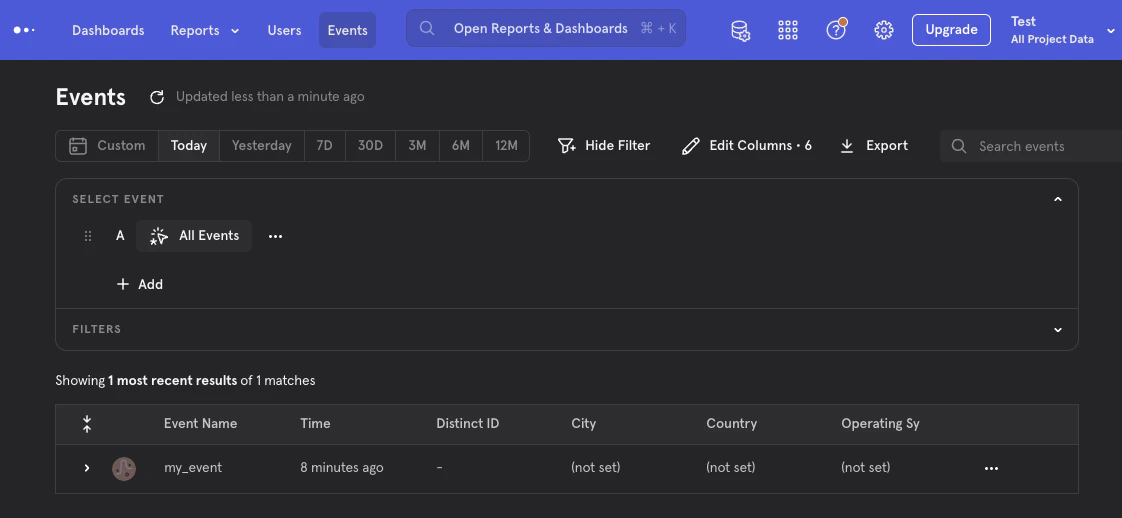Open the help question mark icon

coord(836,30)
